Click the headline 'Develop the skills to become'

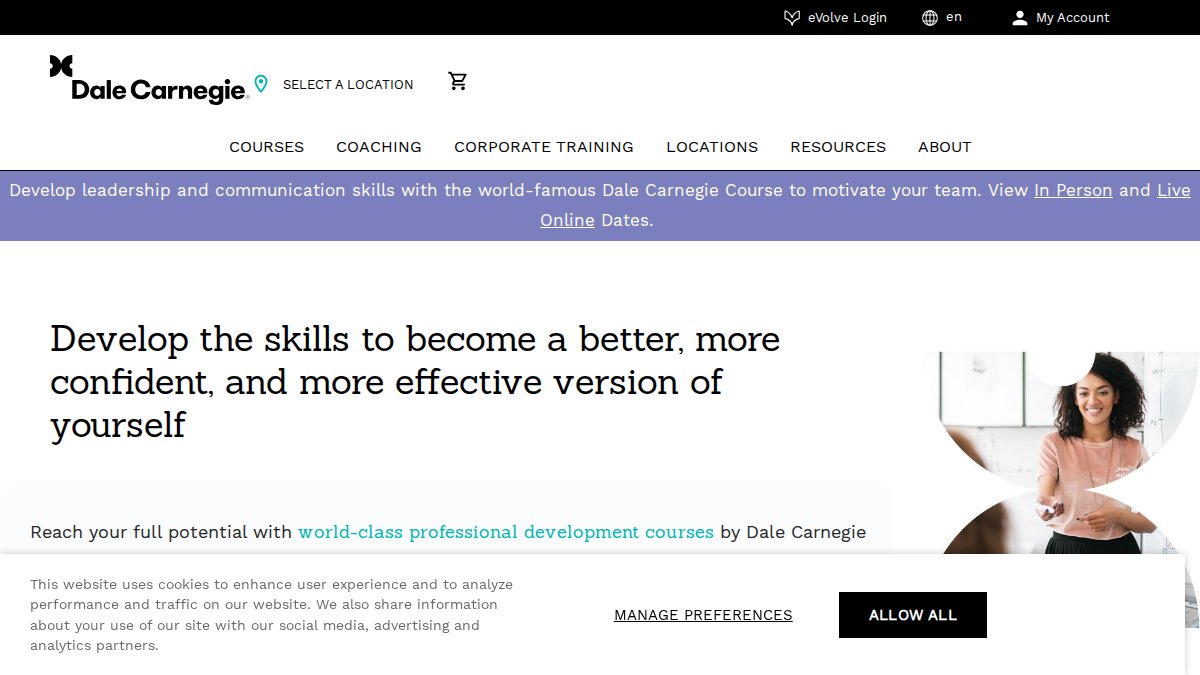click(415, 381)
